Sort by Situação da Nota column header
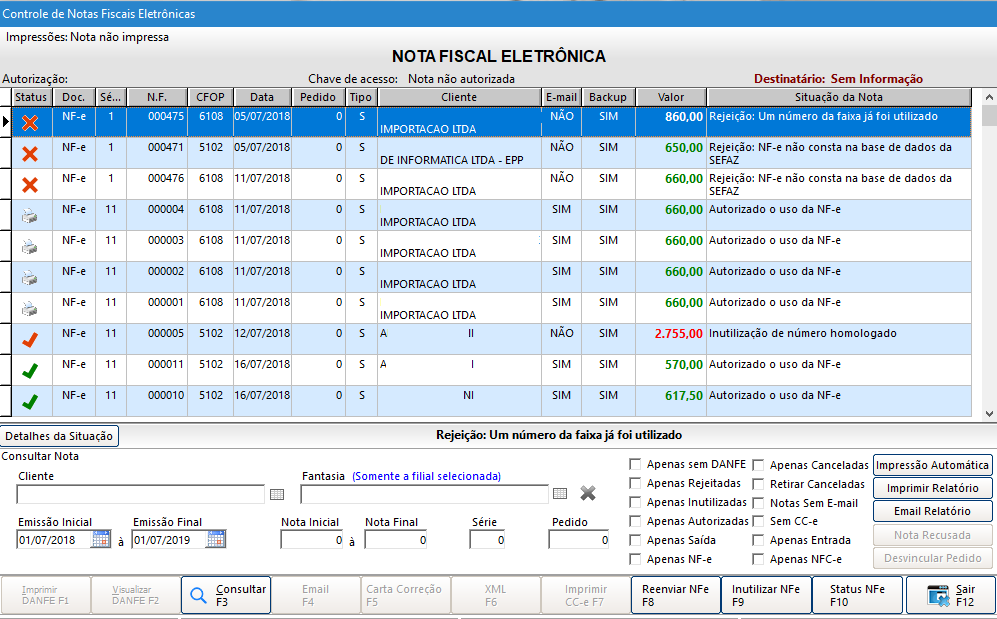This screenshot has height=619, width=997. pos(839,97)
